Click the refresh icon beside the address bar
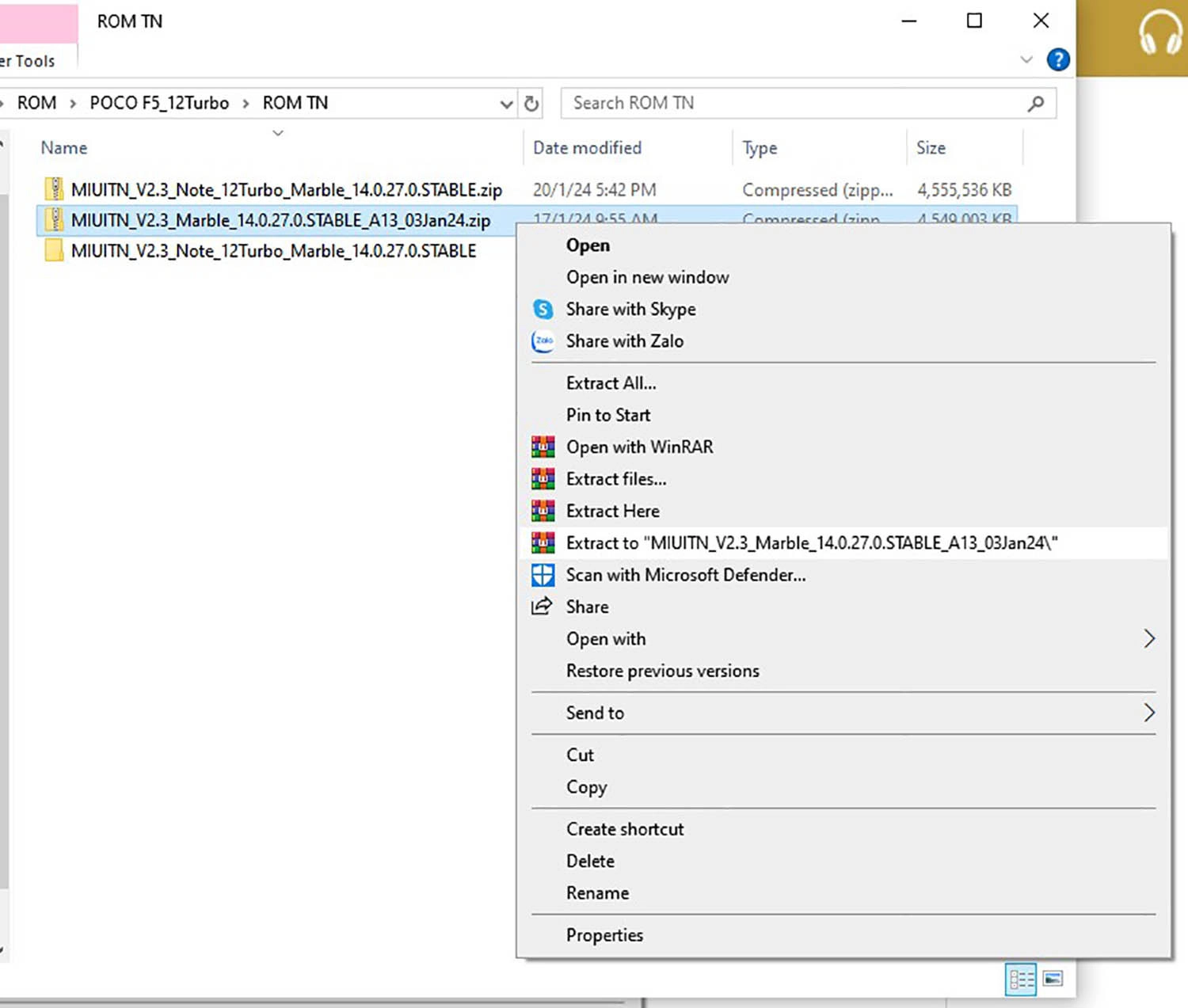 pyautogui.click(x=531, y=104)
